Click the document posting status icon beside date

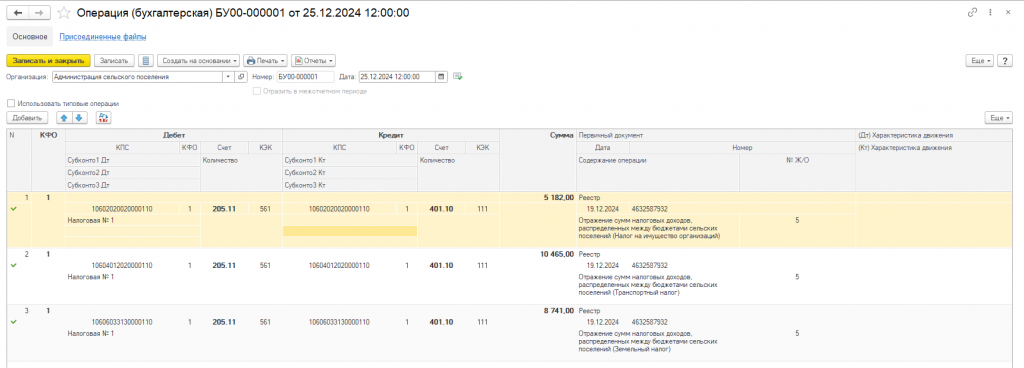[458, 76]
